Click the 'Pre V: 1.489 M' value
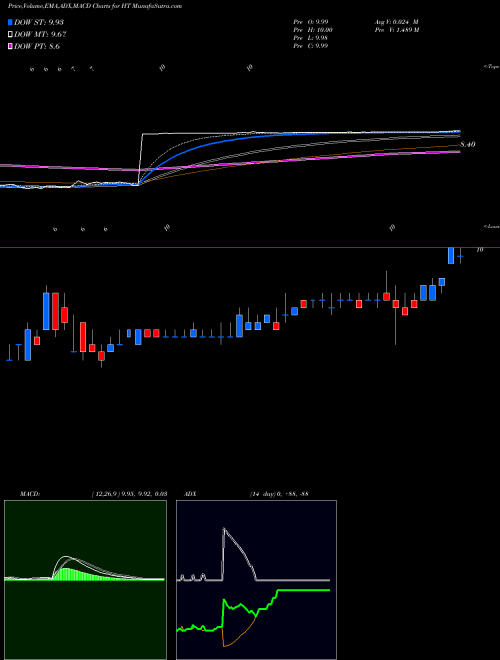Image resolution: width=500 pixels, height=660 pixels. click(x=396, y=30)
